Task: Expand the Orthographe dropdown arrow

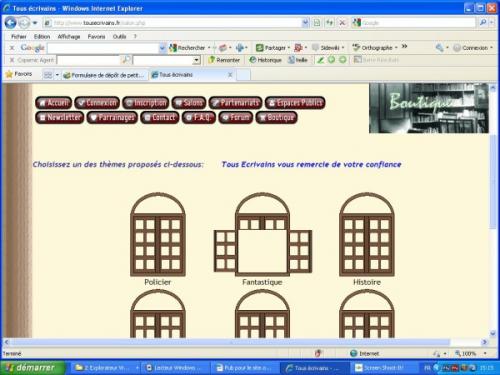Action: pos(396,48)
